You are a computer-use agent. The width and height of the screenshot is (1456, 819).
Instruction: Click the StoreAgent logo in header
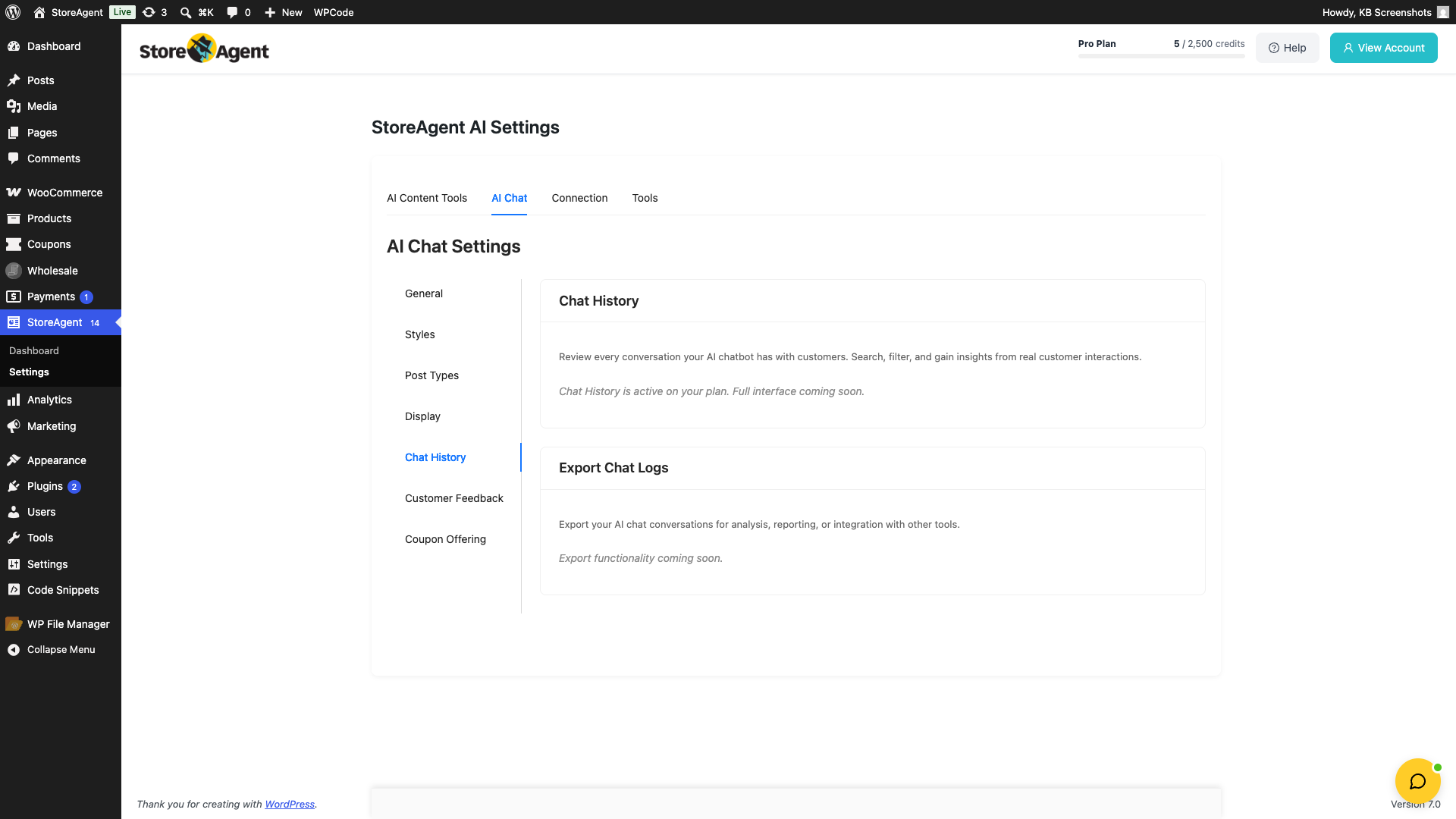pyautogui.click(x=204, y=49)
